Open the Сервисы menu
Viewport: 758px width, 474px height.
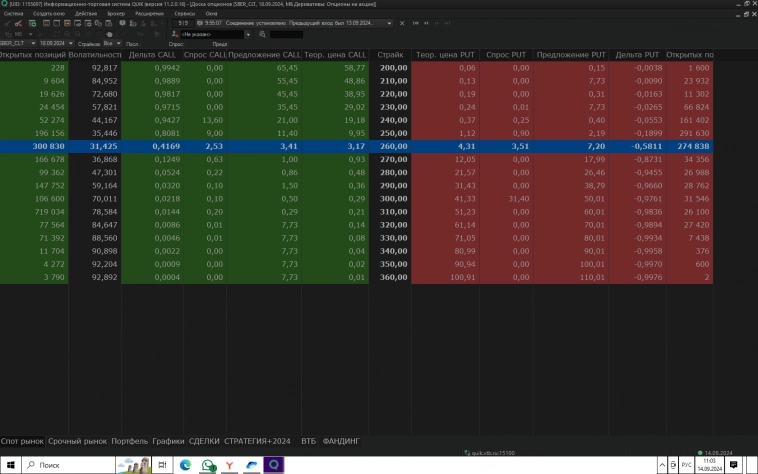pyautogui.click(x=185, y=14)
